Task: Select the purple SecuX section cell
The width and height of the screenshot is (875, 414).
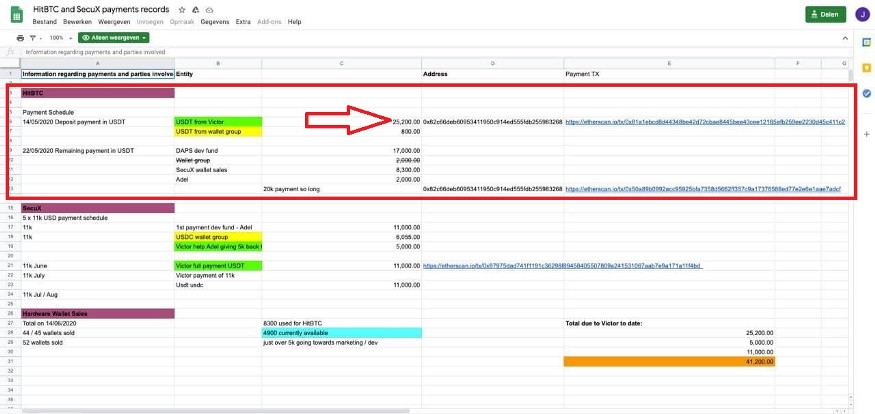Action: (98, 208)
